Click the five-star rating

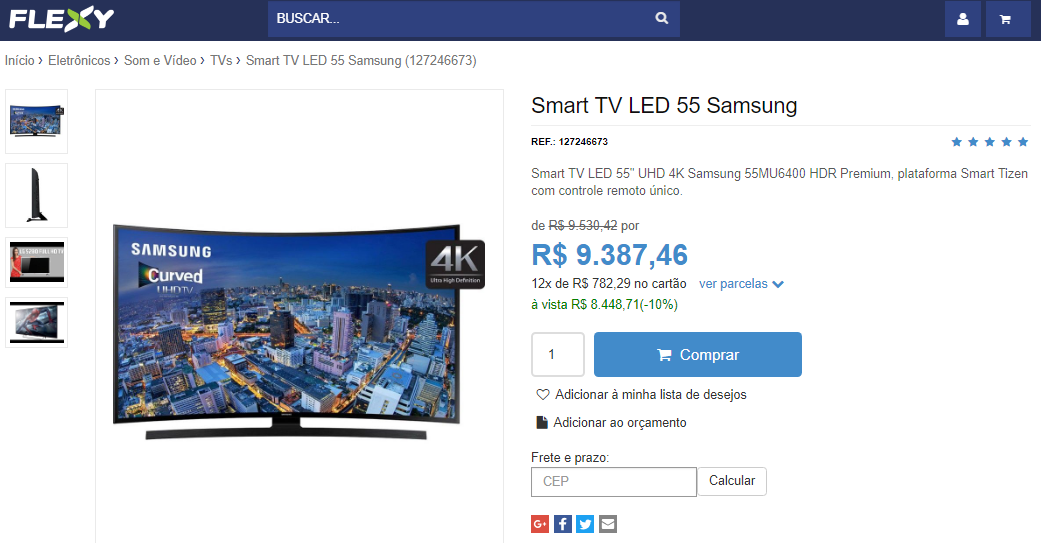(x=989, y=141)
